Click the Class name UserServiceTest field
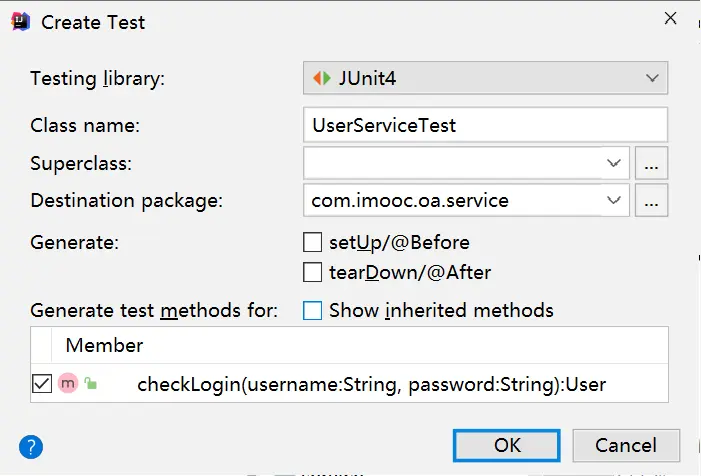Image resolution: width=701 pixels, height=476 pixels. (485, 125)
